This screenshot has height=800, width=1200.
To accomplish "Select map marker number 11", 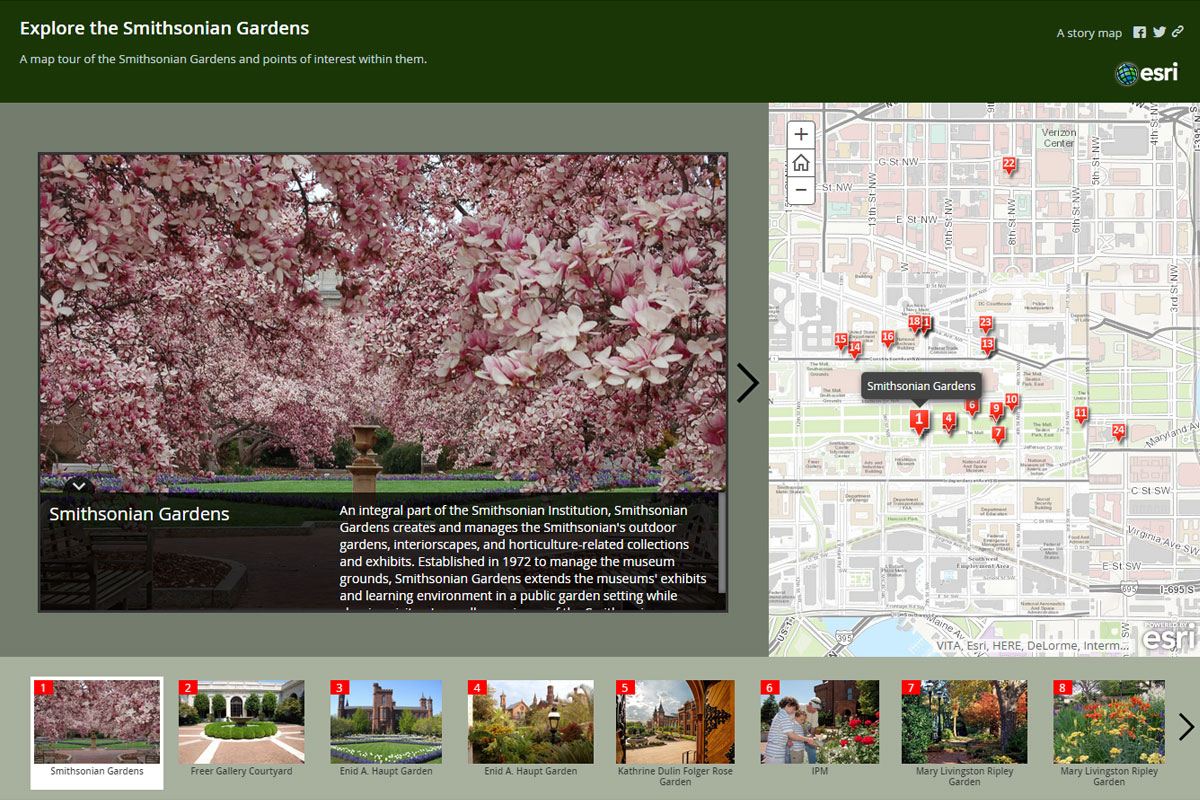I will point(1080,414).
